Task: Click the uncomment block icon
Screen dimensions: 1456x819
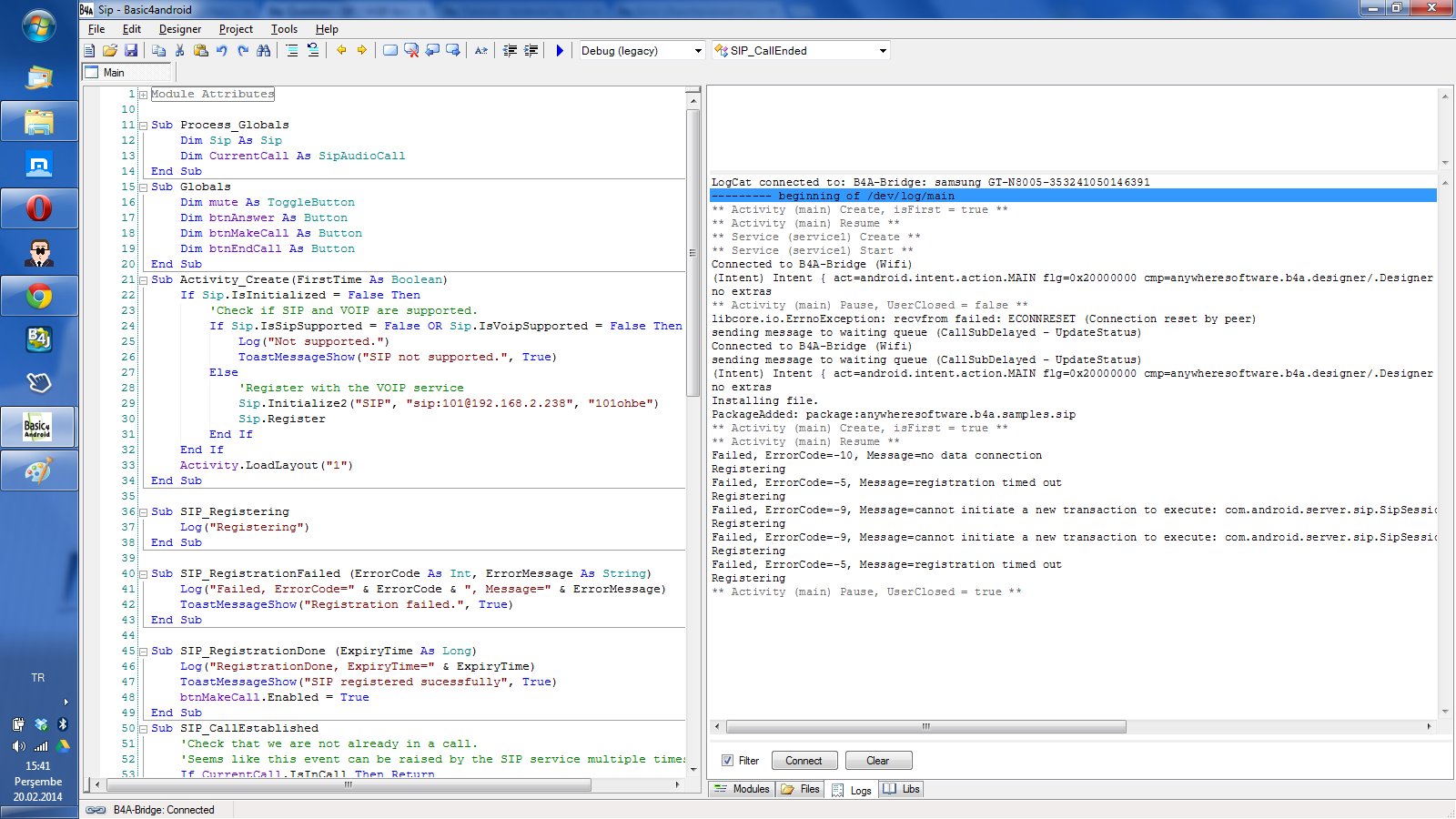Action: click(312, 51)
